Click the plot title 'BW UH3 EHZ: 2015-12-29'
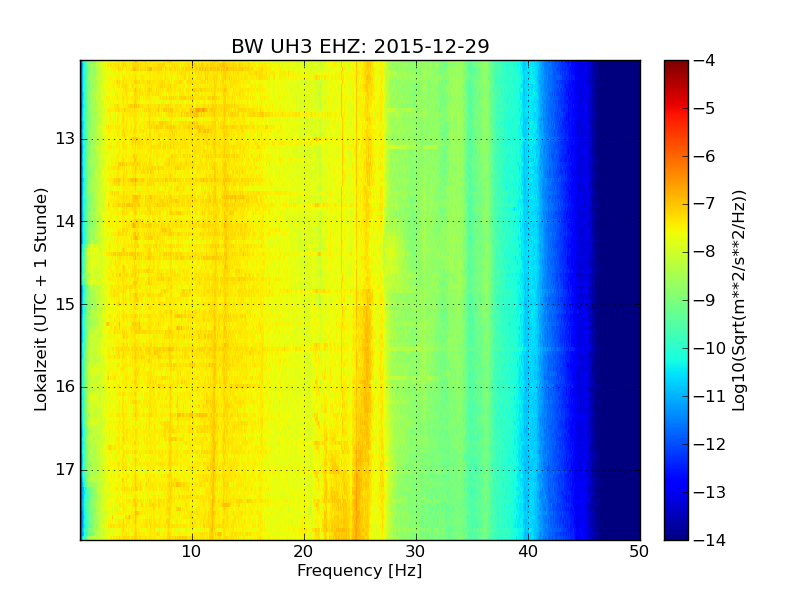Viewport: 800px width, 600px height. pos(360,46)
